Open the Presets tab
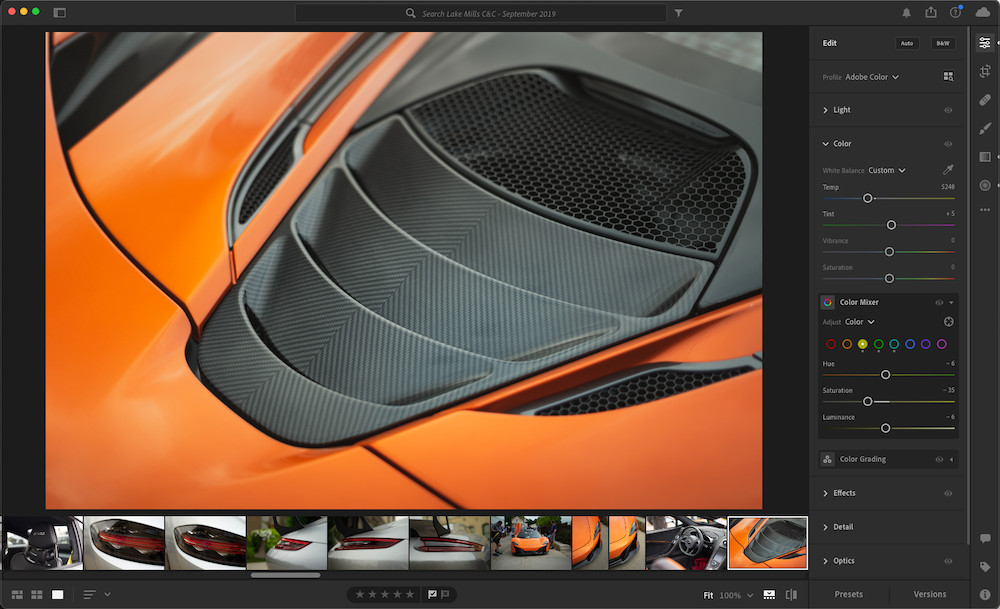The height and width of the screenshot is (609, 1000). pos(848,594)
